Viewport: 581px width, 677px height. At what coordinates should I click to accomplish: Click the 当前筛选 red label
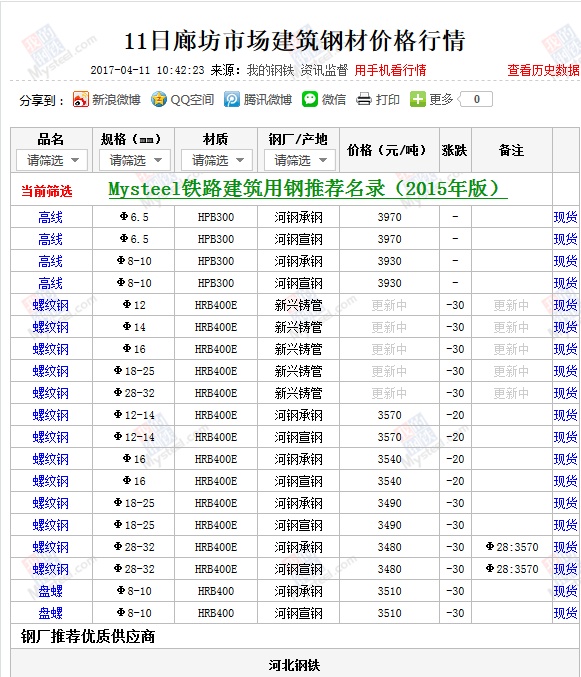47,191
